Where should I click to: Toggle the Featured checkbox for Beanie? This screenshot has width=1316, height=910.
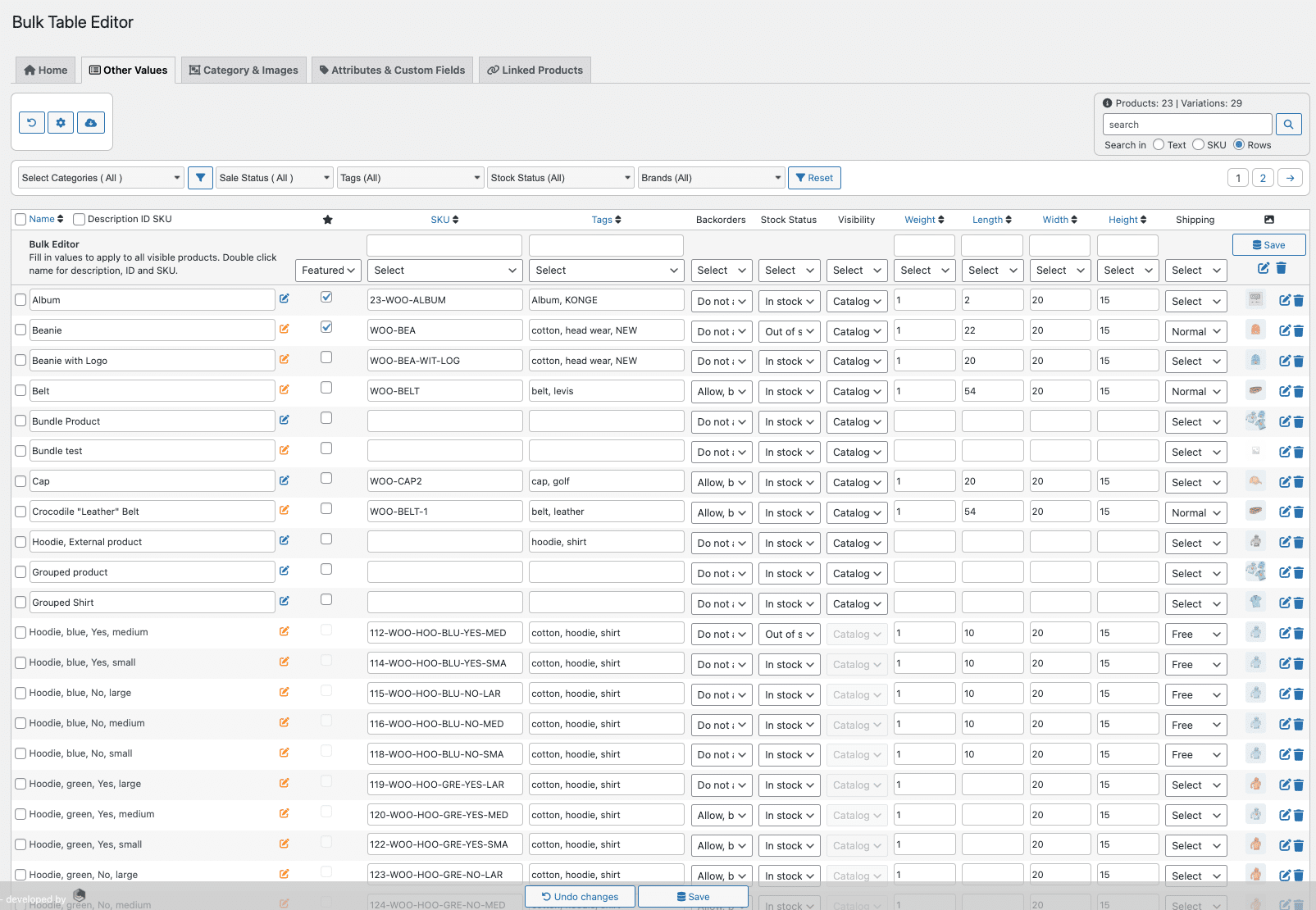[x=326, y=326]
